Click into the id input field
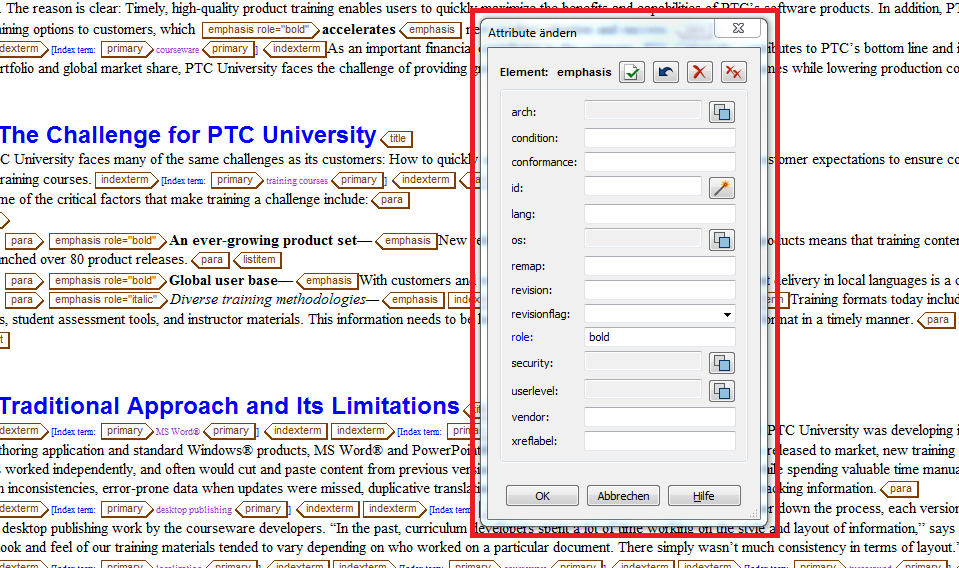The height and width of the screenshot is (568, 959). [x=643, y=186]
